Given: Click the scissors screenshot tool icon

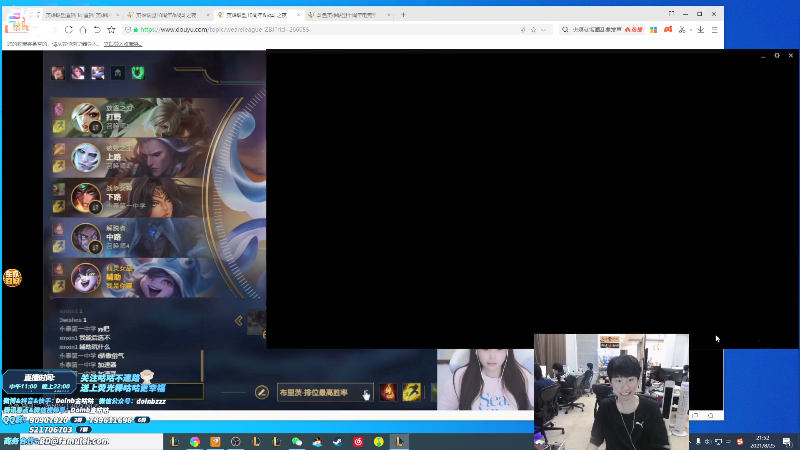Looking at the screenshot, I should point(682,30).
